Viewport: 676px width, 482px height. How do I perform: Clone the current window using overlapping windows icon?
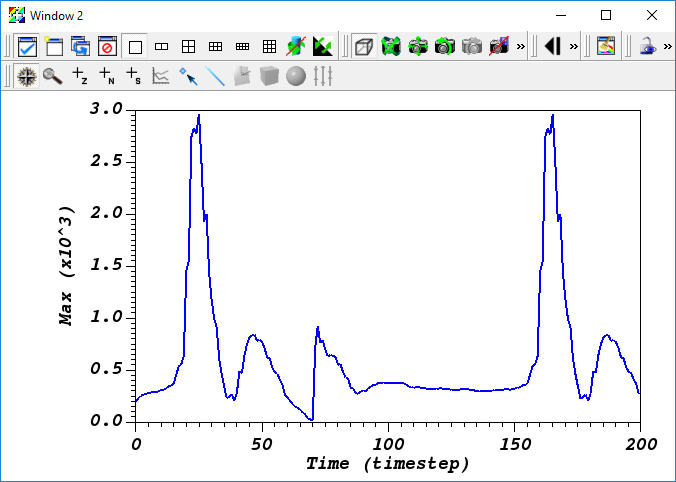click(81, 46)
